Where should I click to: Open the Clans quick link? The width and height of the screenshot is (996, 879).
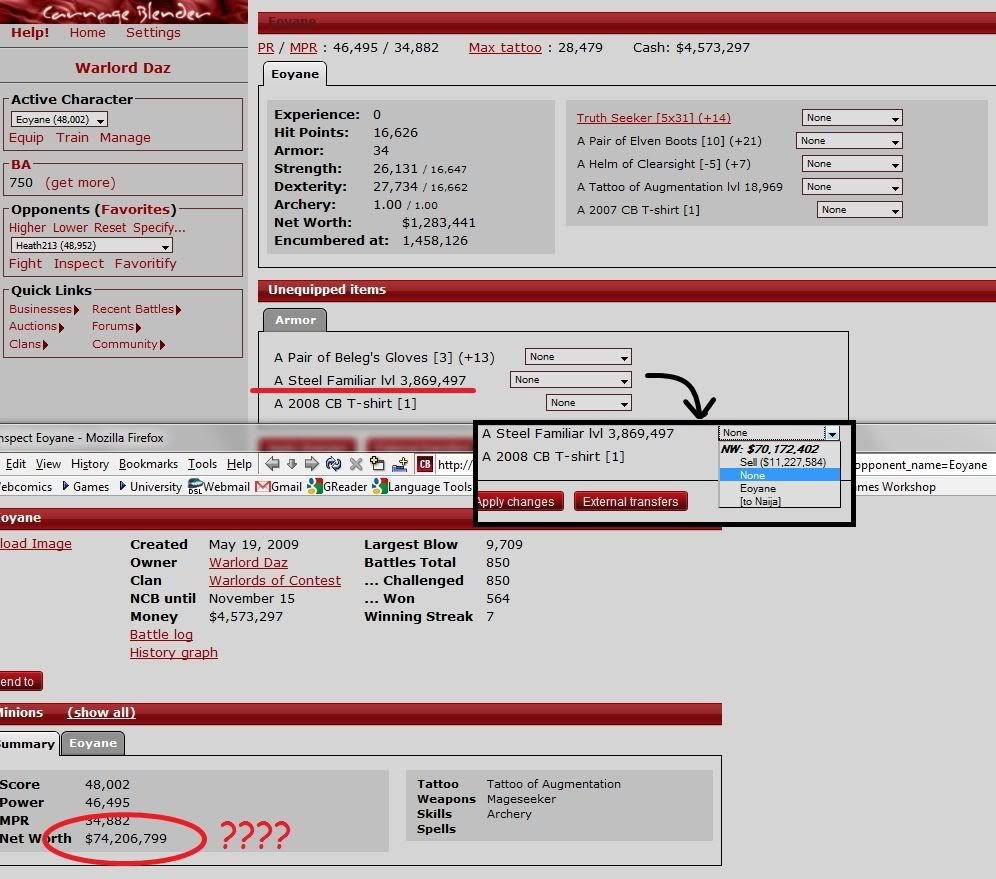tap(29, 344)
